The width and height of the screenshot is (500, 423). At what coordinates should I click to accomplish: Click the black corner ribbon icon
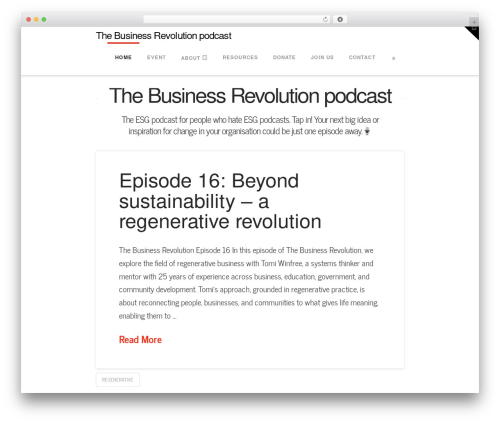point(474,31)
